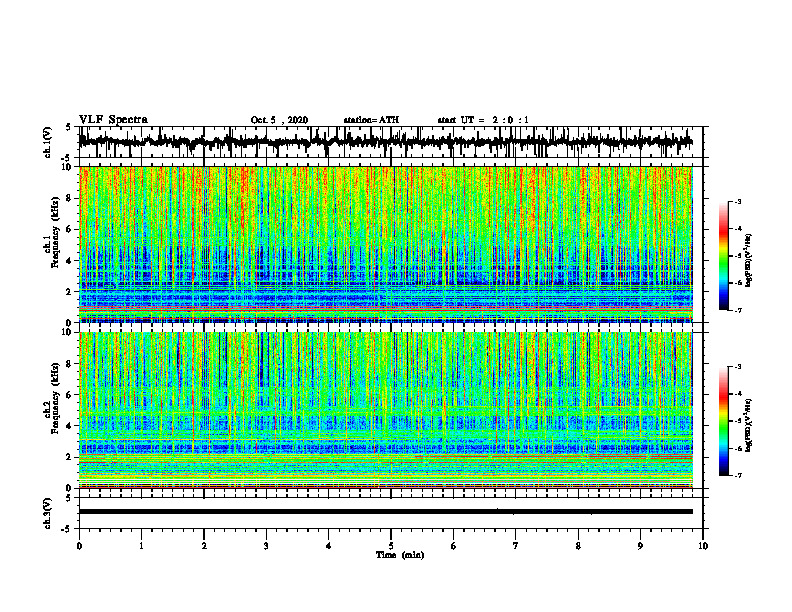This screenshot has height=612, width=792.
Task: Click the ch.2 color bar log(PSD) unit label
Action: (749, 425)
